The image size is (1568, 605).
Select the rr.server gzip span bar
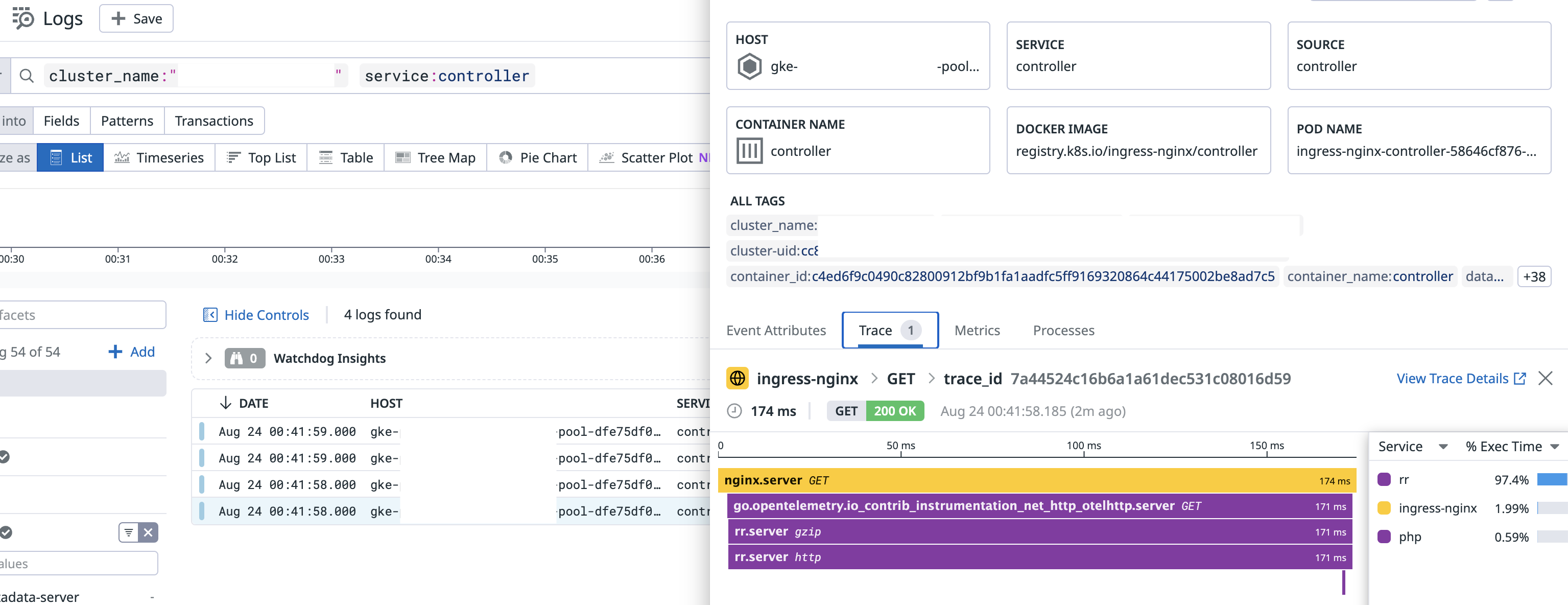[x=1035, y=531]
